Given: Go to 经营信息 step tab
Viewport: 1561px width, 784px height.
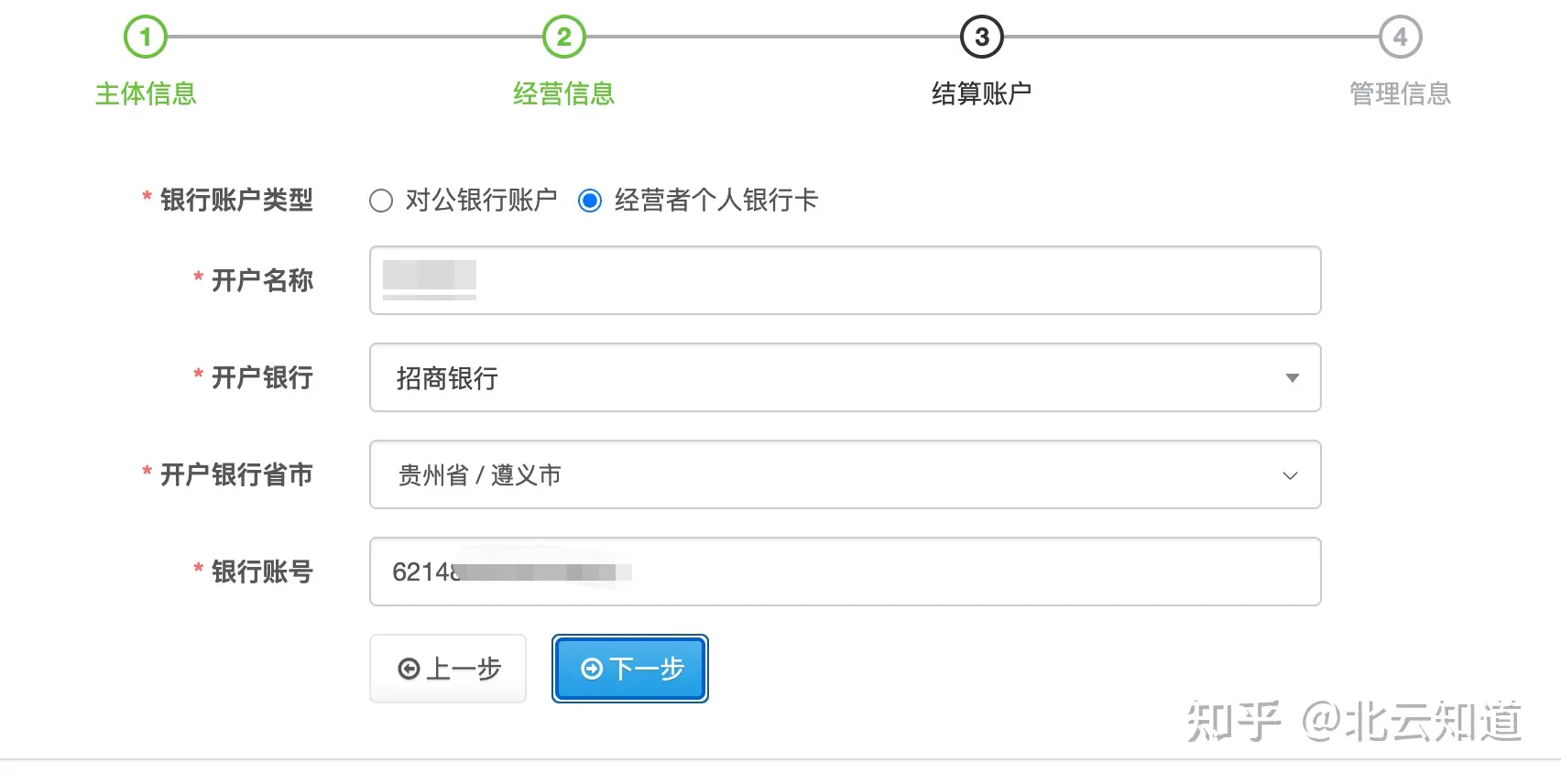Looking at the screenshot, I should tap(563, 93).
